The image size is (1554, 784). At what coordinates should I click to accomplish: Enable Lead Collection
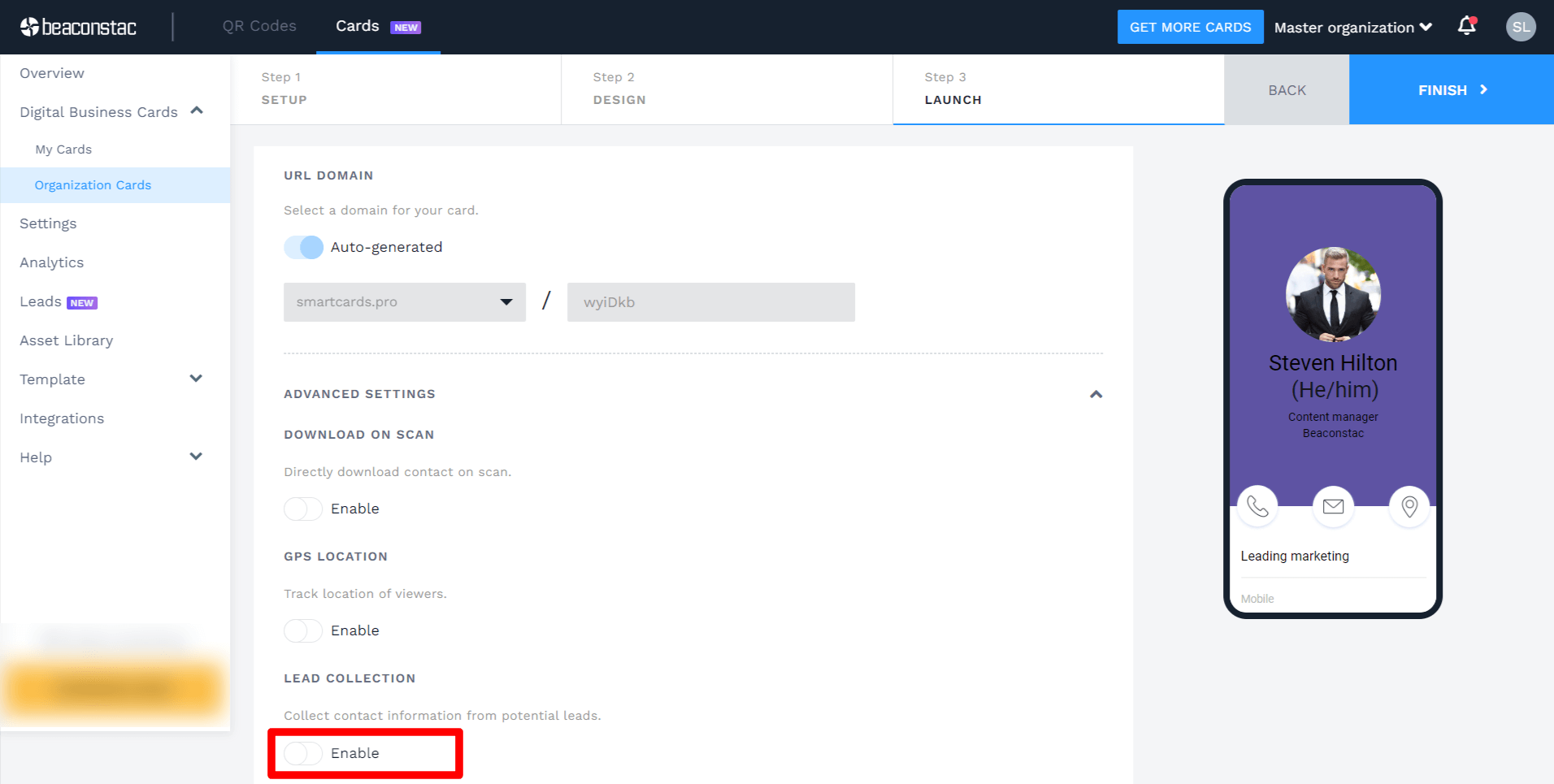303,753
